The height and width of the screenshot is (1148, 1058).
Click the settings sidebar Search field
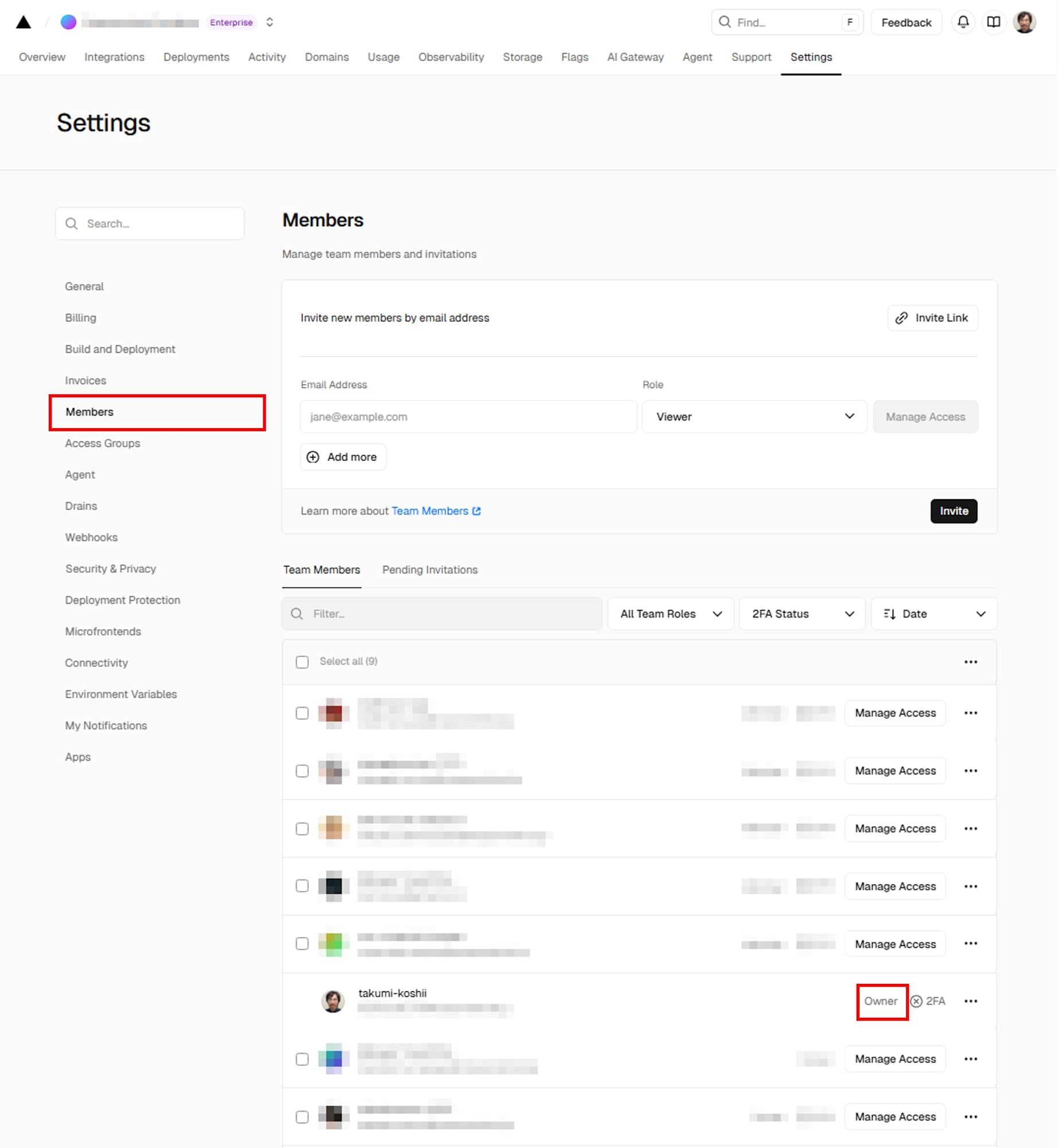point(150,223)
